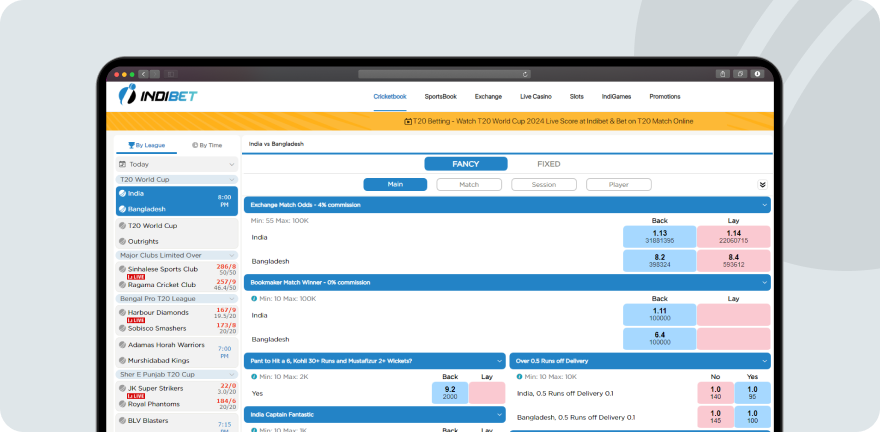Click the ball icon next to BLV Blasters
The height and width of the screenshot is (432, 880).
(122, 420)
